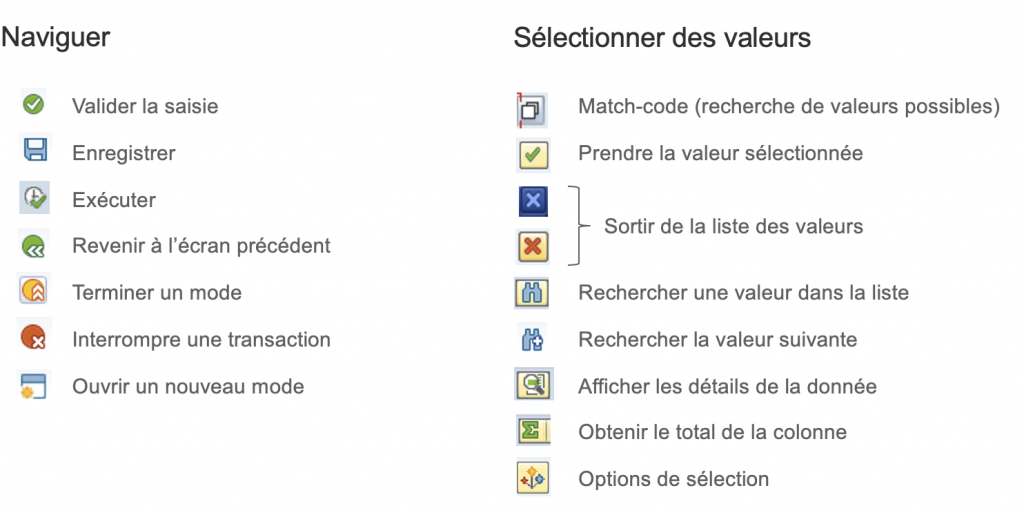Click the Obtenir le total de la colonne text
Image resolution: width=1024 pixels, height=515 pixels.
pyautogui.click(x=712, y=432)
